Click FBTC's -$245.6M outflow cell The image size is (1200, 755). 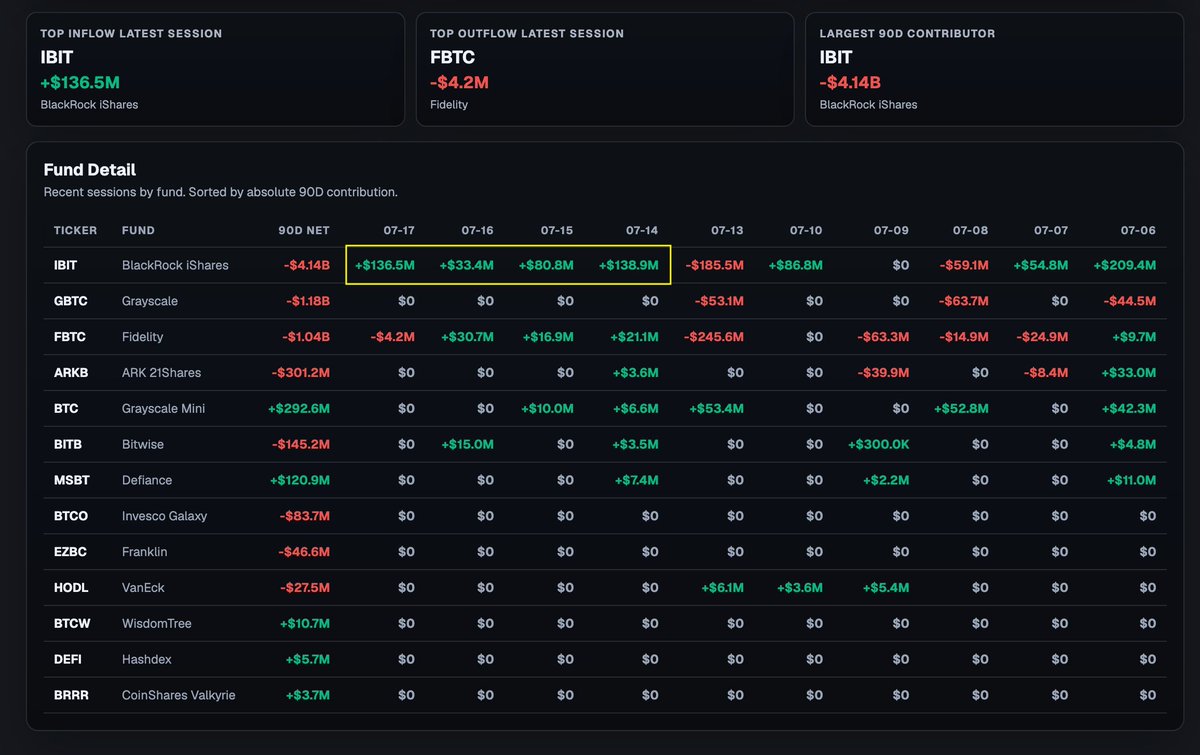click(714, 337)
